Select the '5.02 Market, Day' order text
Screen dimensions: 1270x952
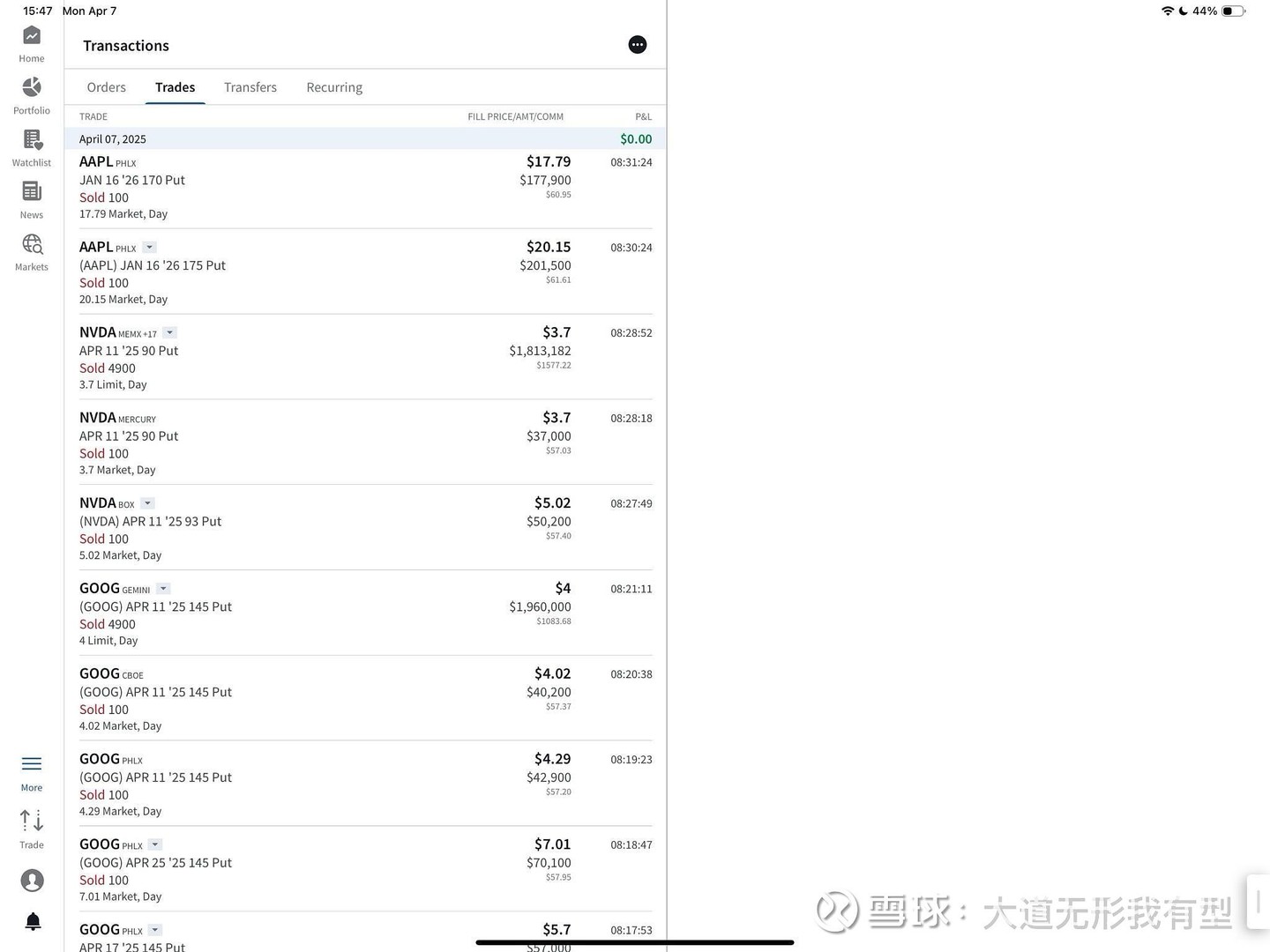pos(120,555)
